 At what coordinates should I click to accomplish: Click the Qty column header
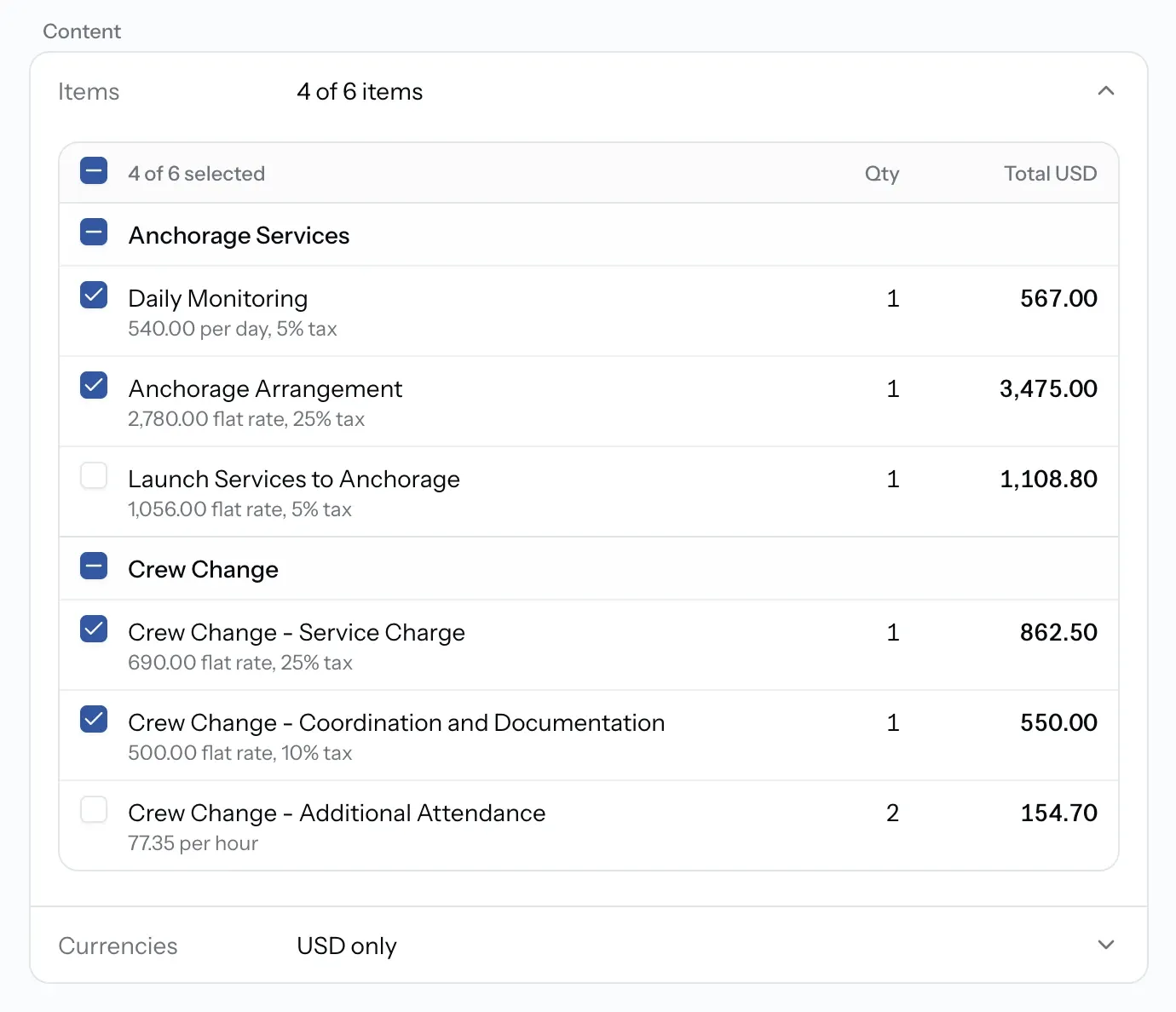pos(882,174)
